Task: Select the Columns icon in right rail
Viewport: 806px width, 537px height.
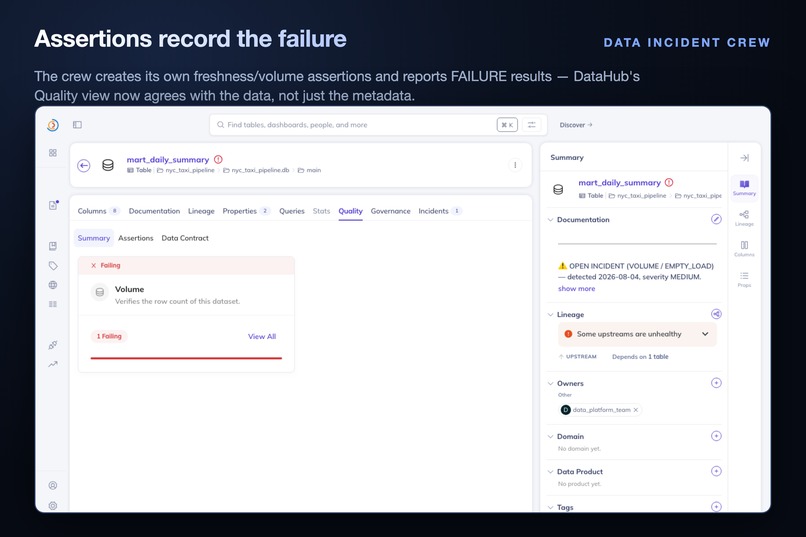Action: click(x=744, y=249)
